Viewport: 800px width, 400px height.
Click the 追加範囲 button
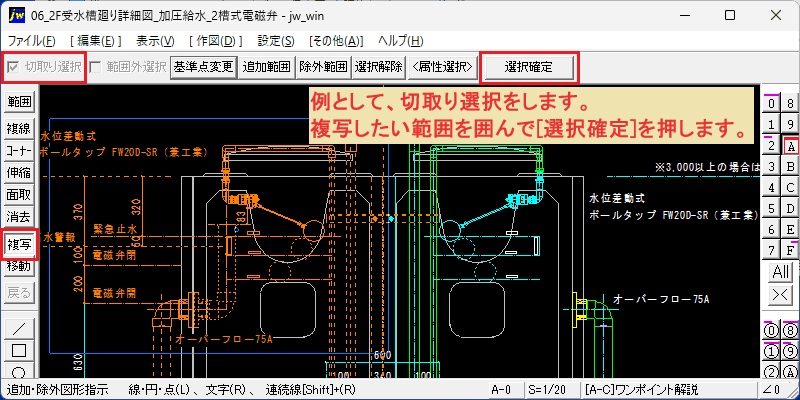coord(266,67)
